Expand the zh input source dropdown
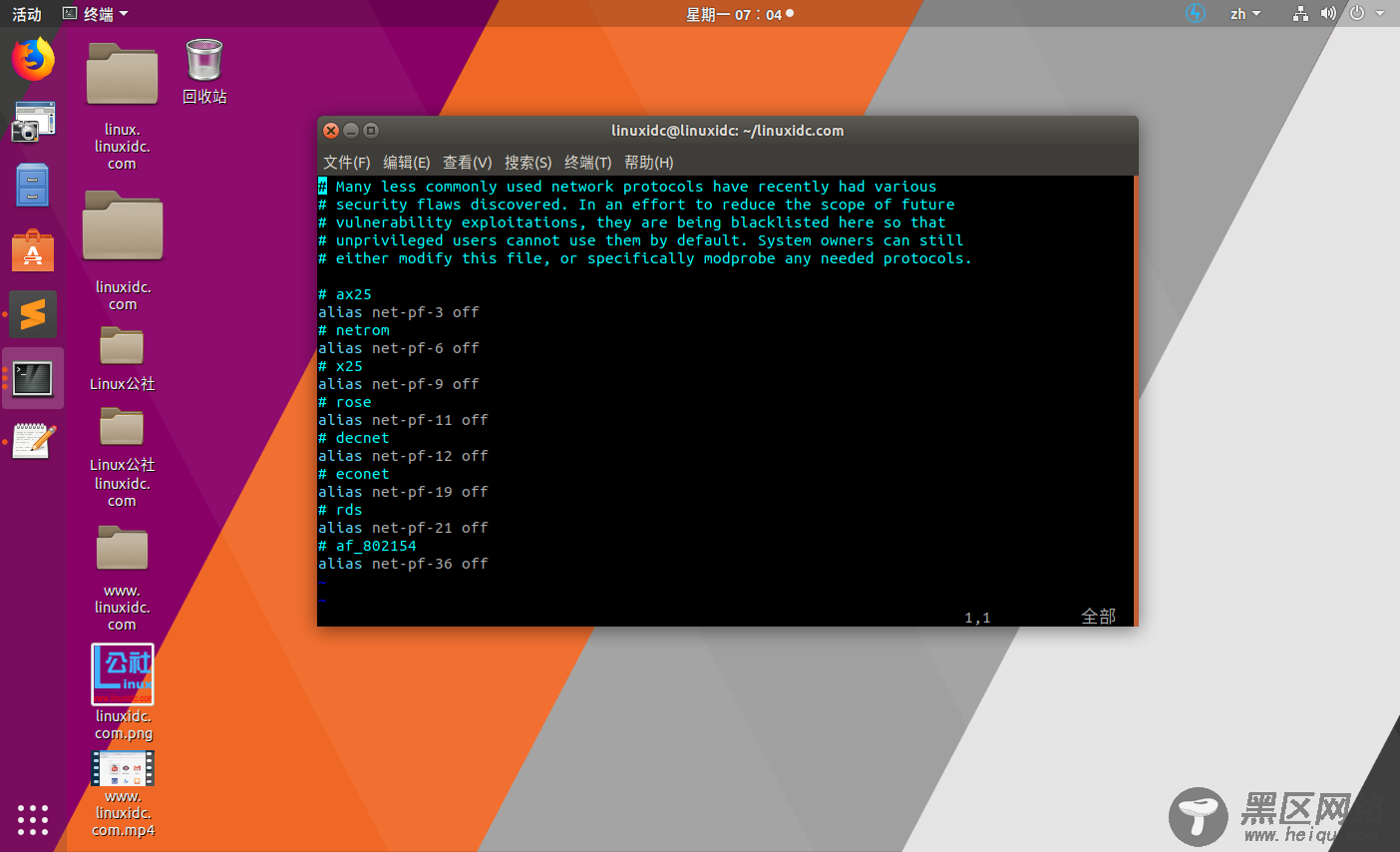The height and width of the screenshot is (852, 1400). pos(1245,14)
